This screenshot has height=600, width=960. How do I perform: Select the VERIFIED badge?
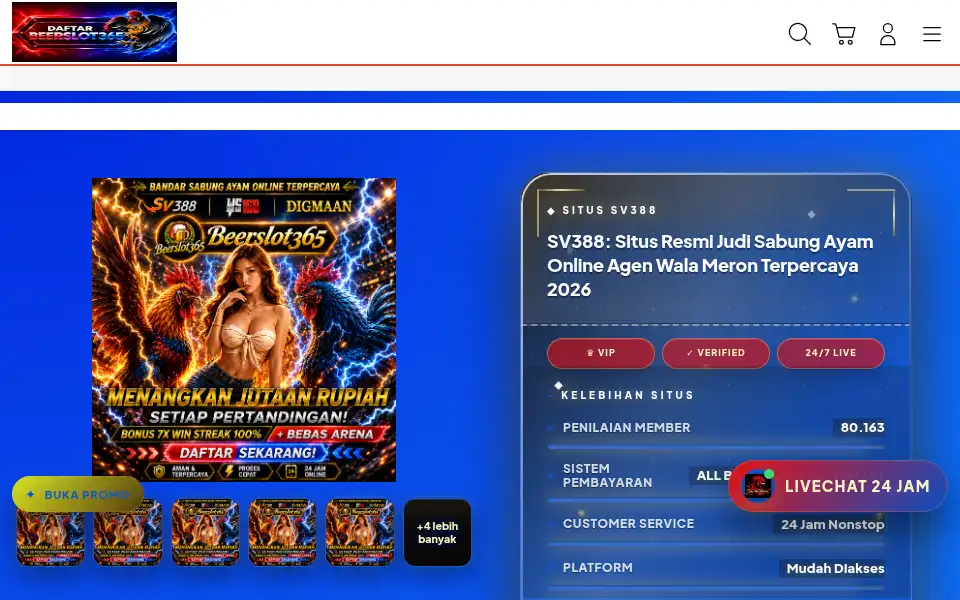point(716,353)
